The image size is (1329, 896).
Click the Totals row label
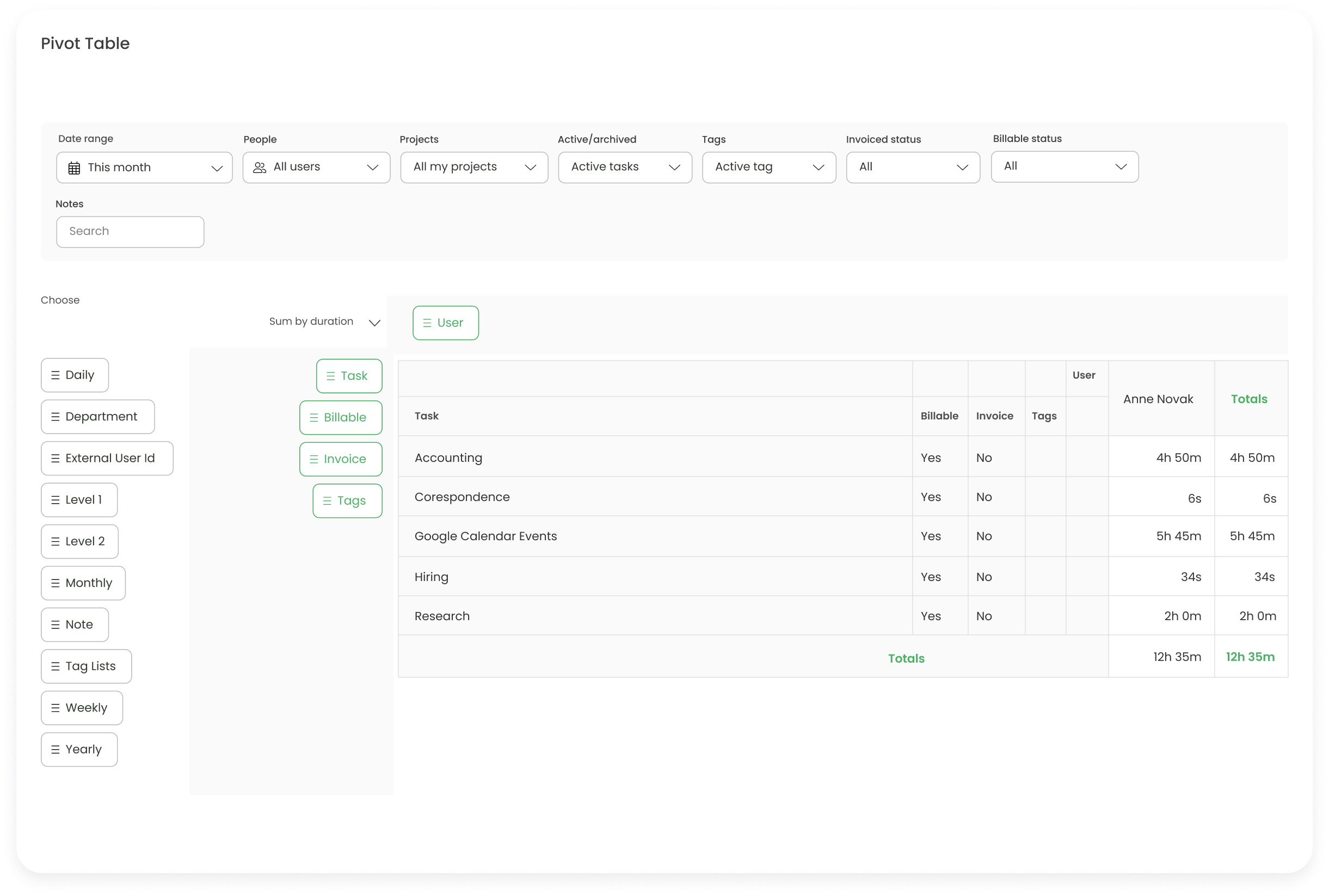coord(906,657)
